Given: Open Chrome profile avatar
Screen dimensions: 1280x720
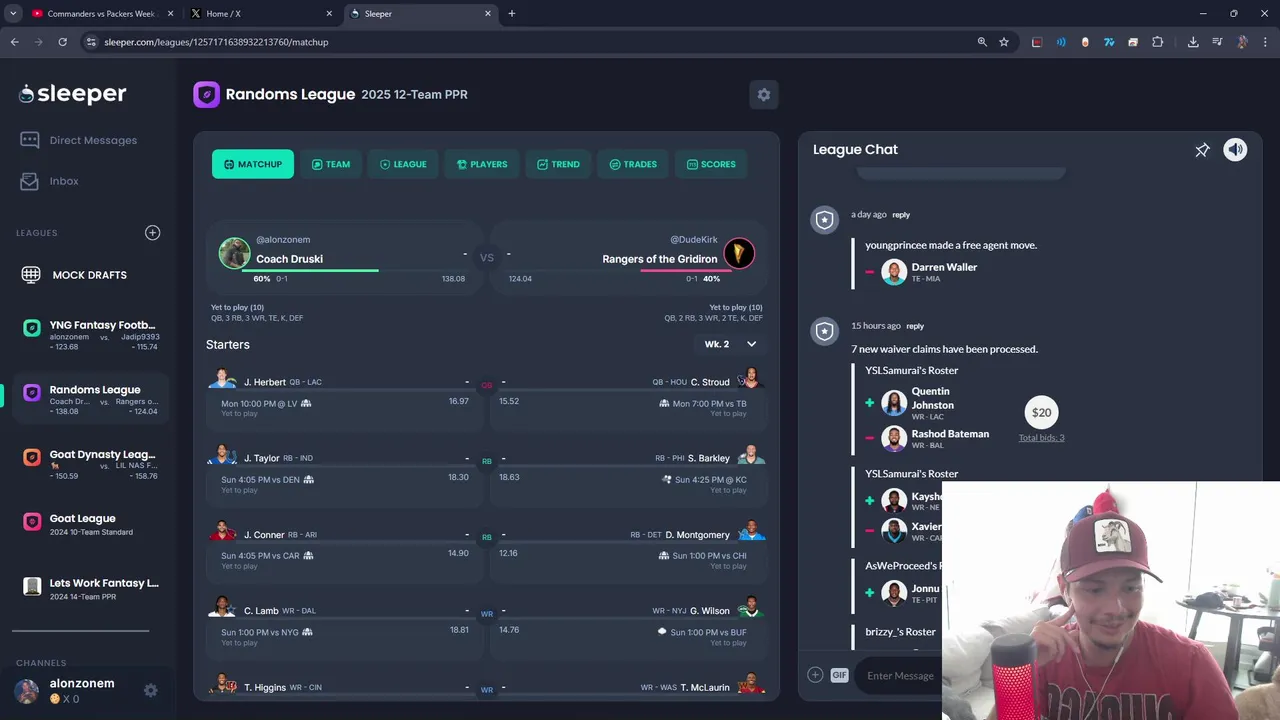Looking at the screenshot, I should [x=1242, y=42].
